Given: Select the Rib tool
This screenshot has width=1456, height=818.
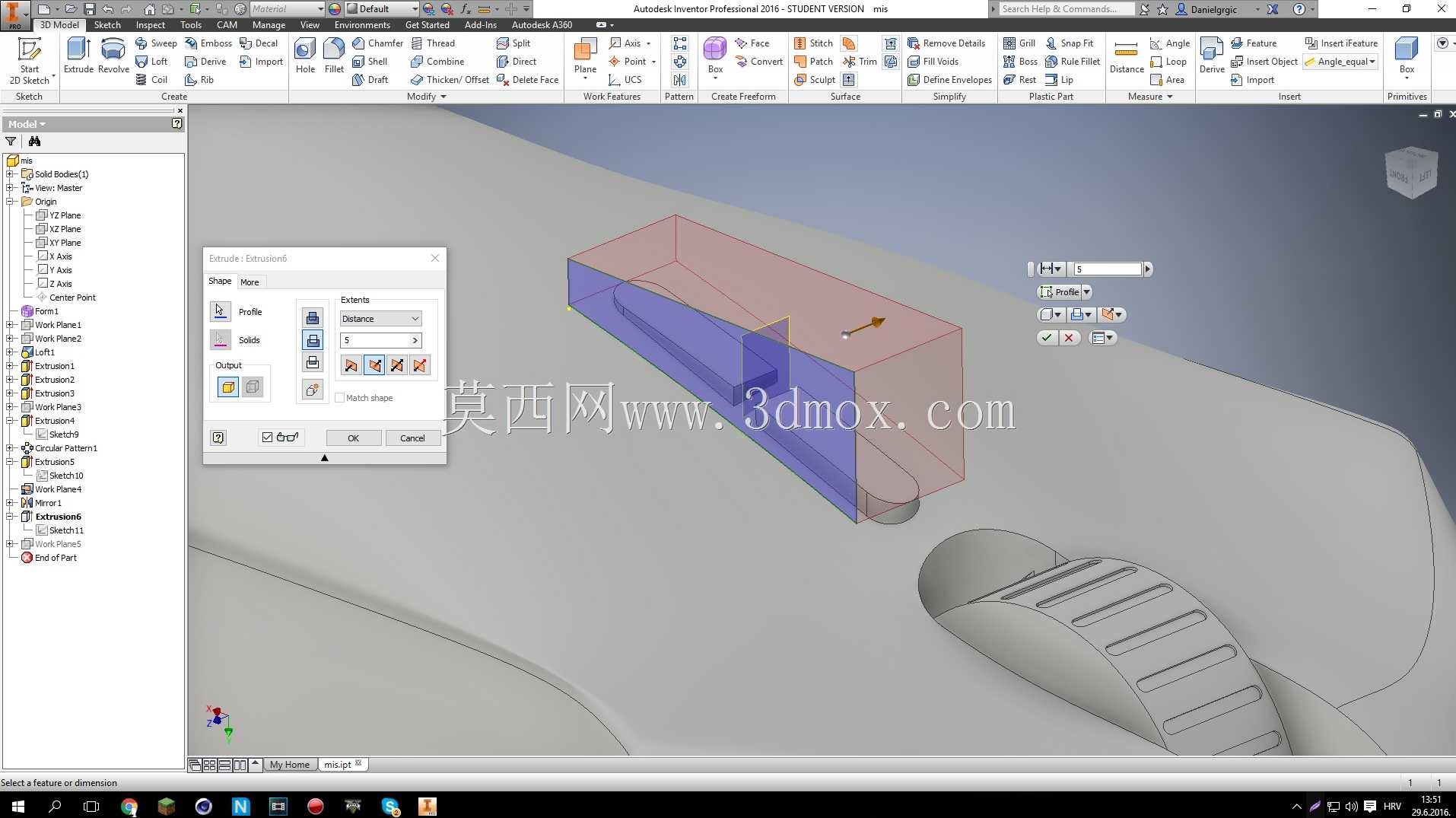Looking at the screenshot, I should pos(199,80).
